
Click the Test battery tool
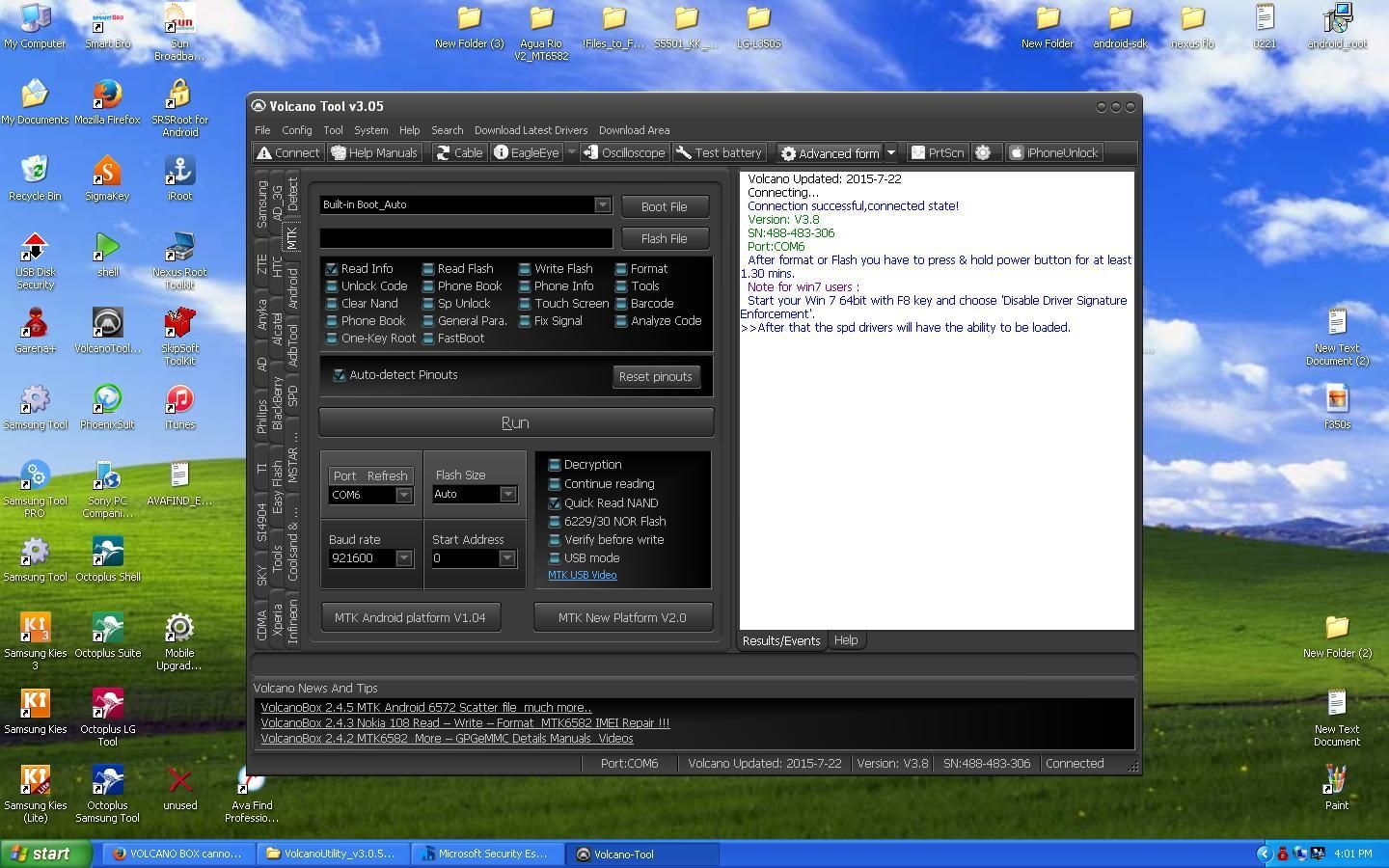(x=720, y=152)
